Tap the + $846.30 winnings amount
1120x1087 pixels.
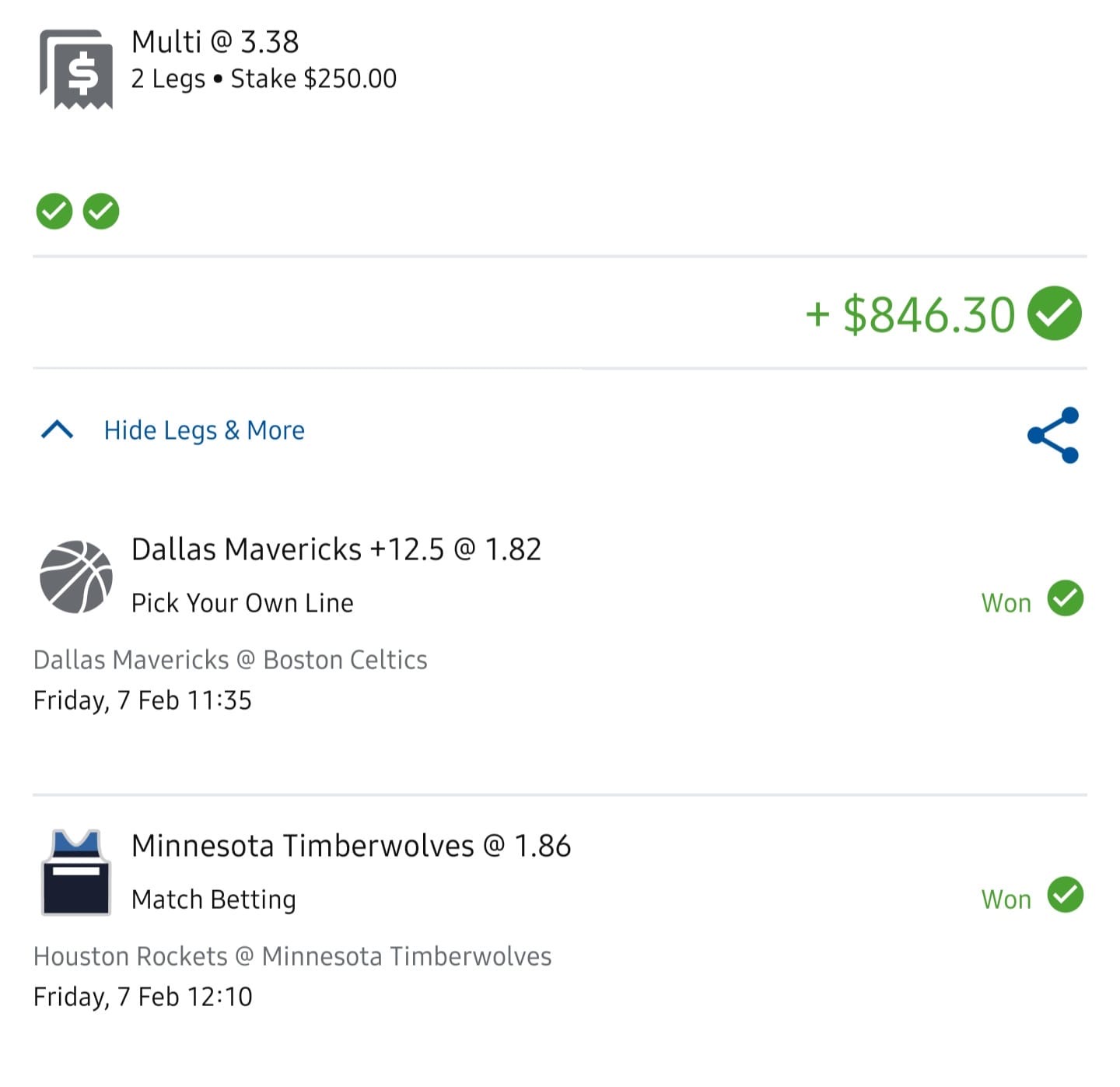[910, 314]
